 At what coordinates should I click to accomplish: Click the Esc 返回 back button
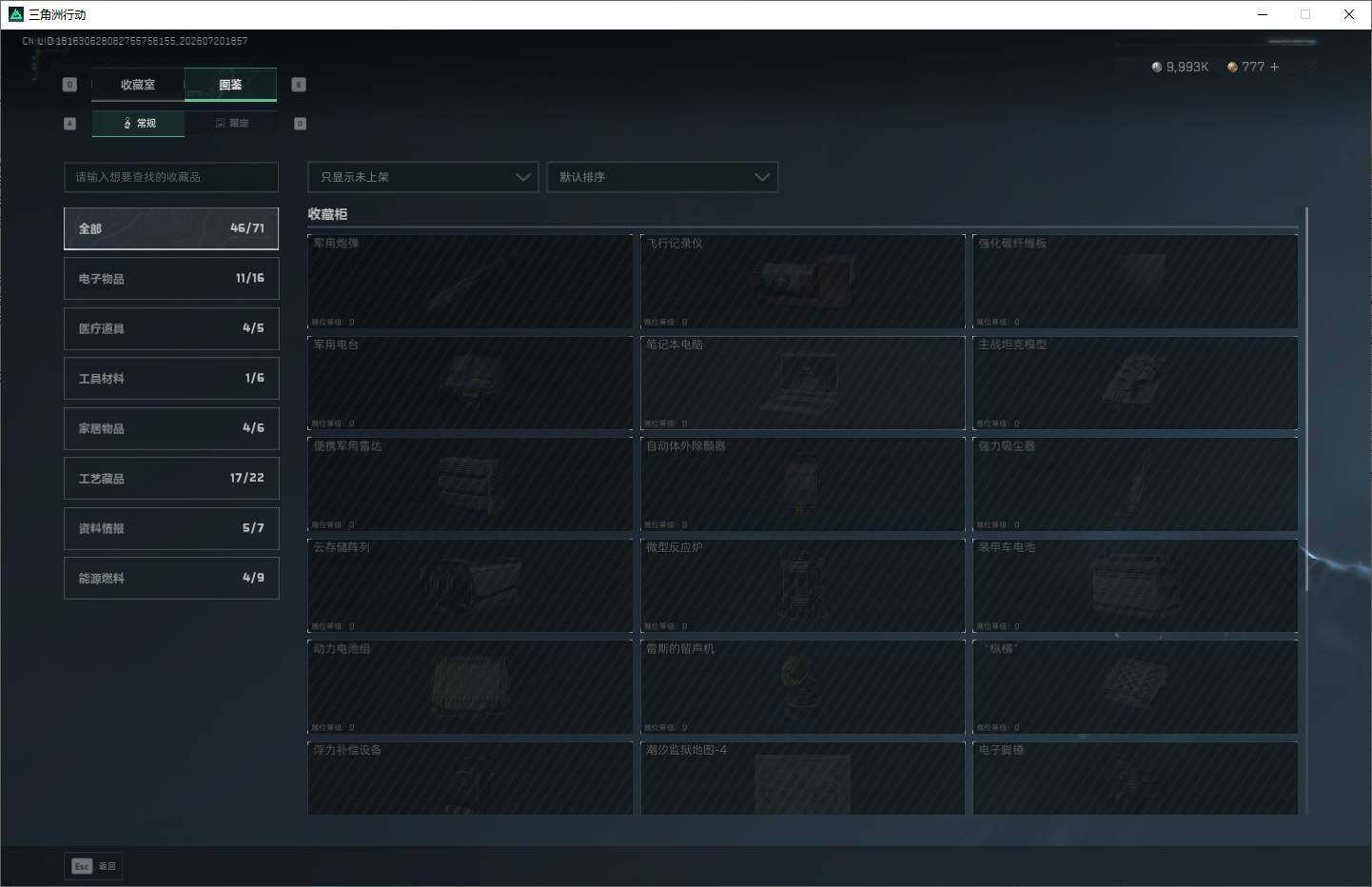pyautogui.click(x=93, y=866)
